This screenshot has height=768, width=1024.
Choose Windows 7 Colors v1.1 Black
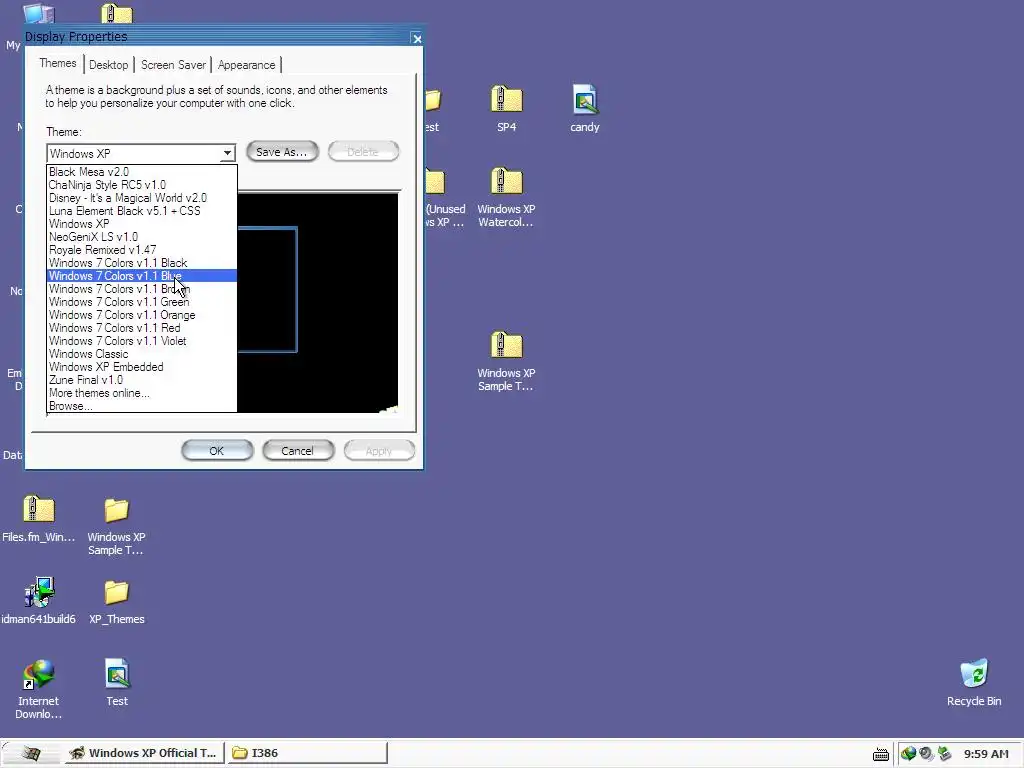click(x=142, y=263)
